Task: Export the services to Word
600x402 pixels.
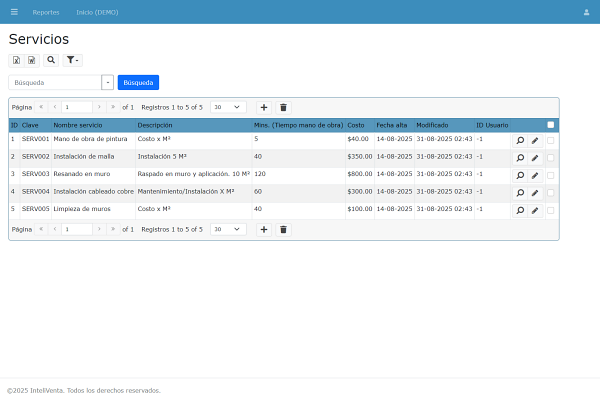Action: pyautogui.click(x=31, y=60)
